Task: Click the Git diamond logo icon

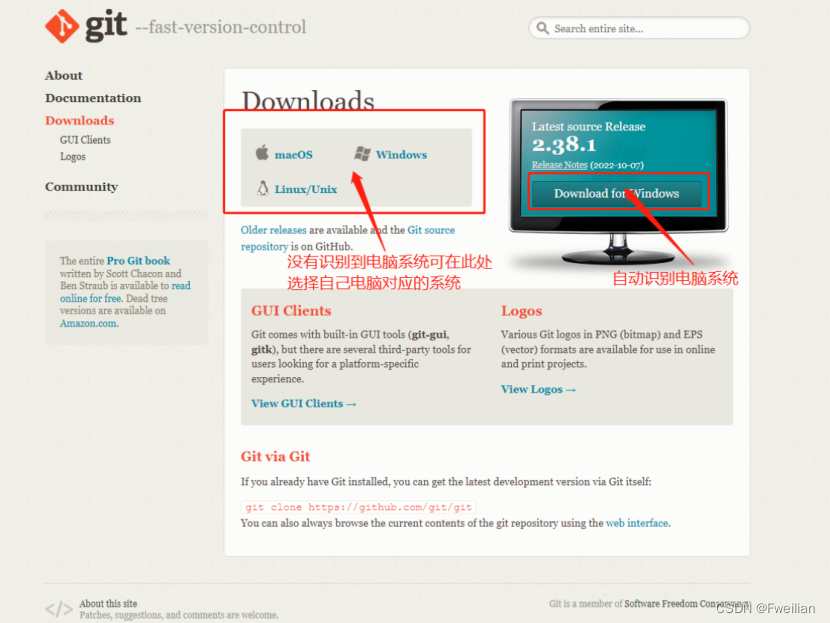Action: 62,26
